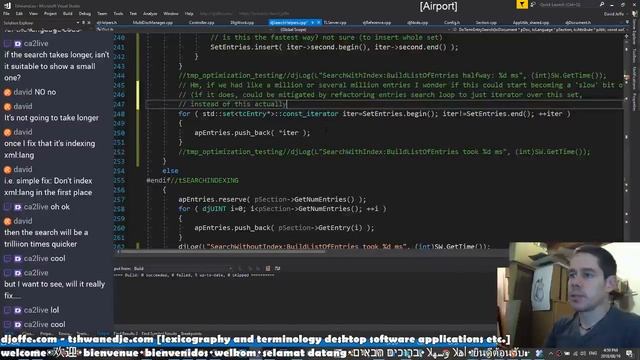The width and height of the screenshot is (640, 360).
Task: Switch to the Section.cpp tab
Action: click(x=486, y=22)
